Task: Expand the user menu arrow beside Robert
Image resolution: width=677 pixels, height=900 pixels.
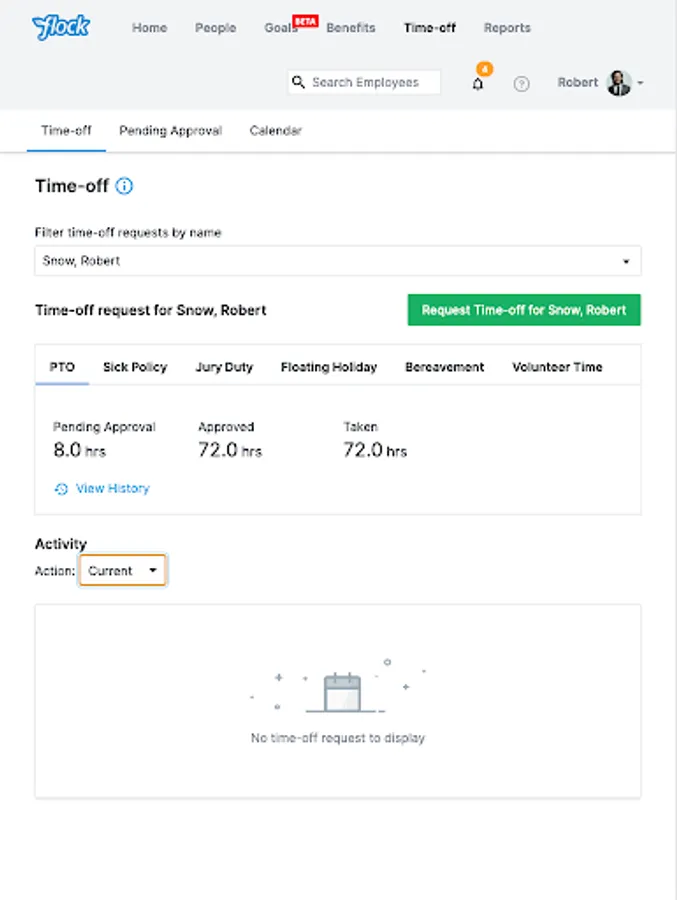Action: point(640,83)
